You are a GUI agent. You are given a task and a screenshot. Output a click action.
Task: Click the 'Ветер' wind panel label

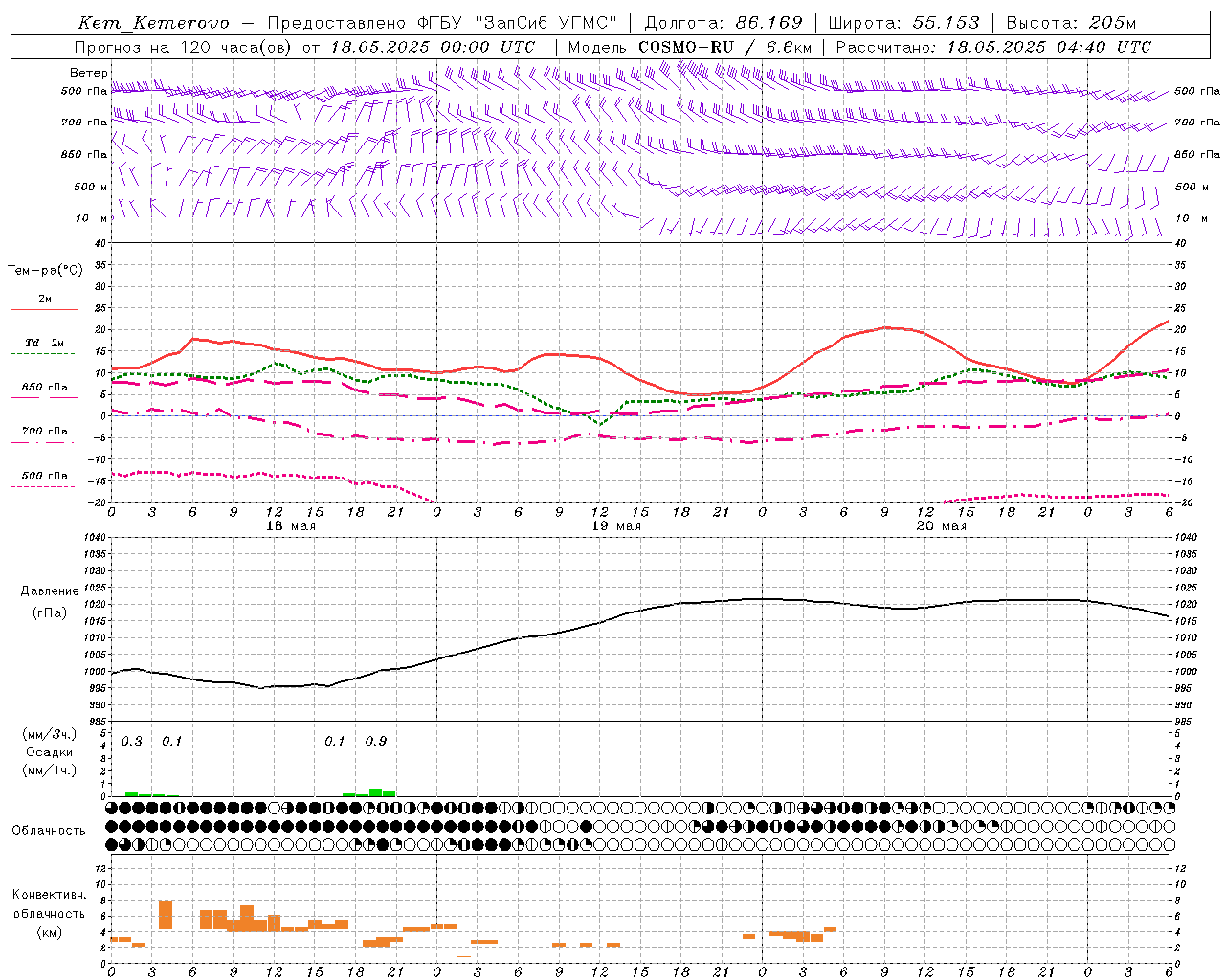(88, 73)
